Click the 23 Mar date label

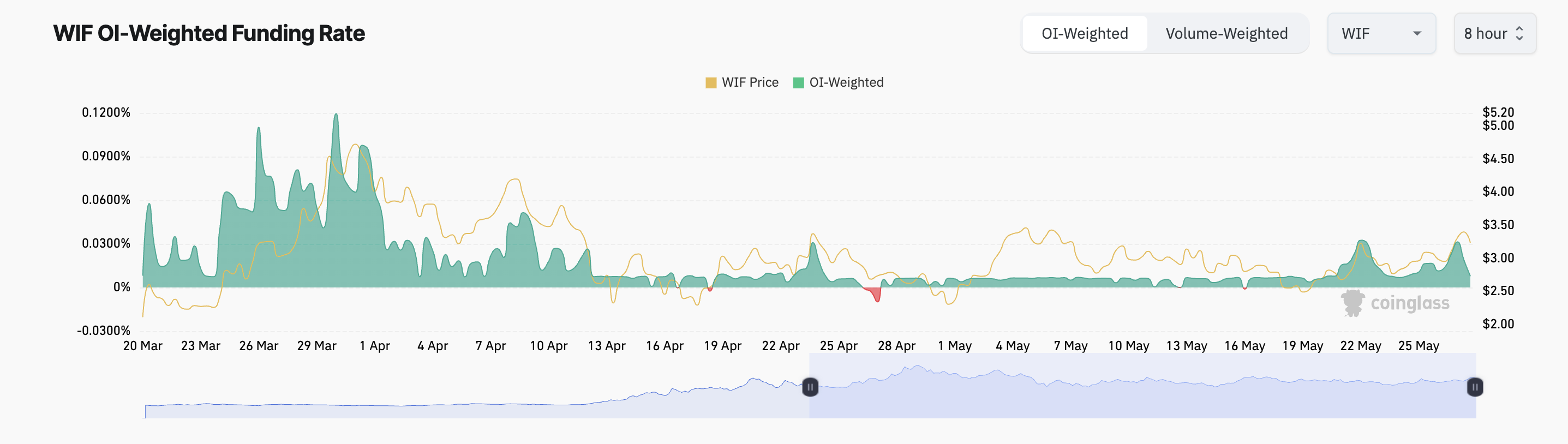pos(201,346)
